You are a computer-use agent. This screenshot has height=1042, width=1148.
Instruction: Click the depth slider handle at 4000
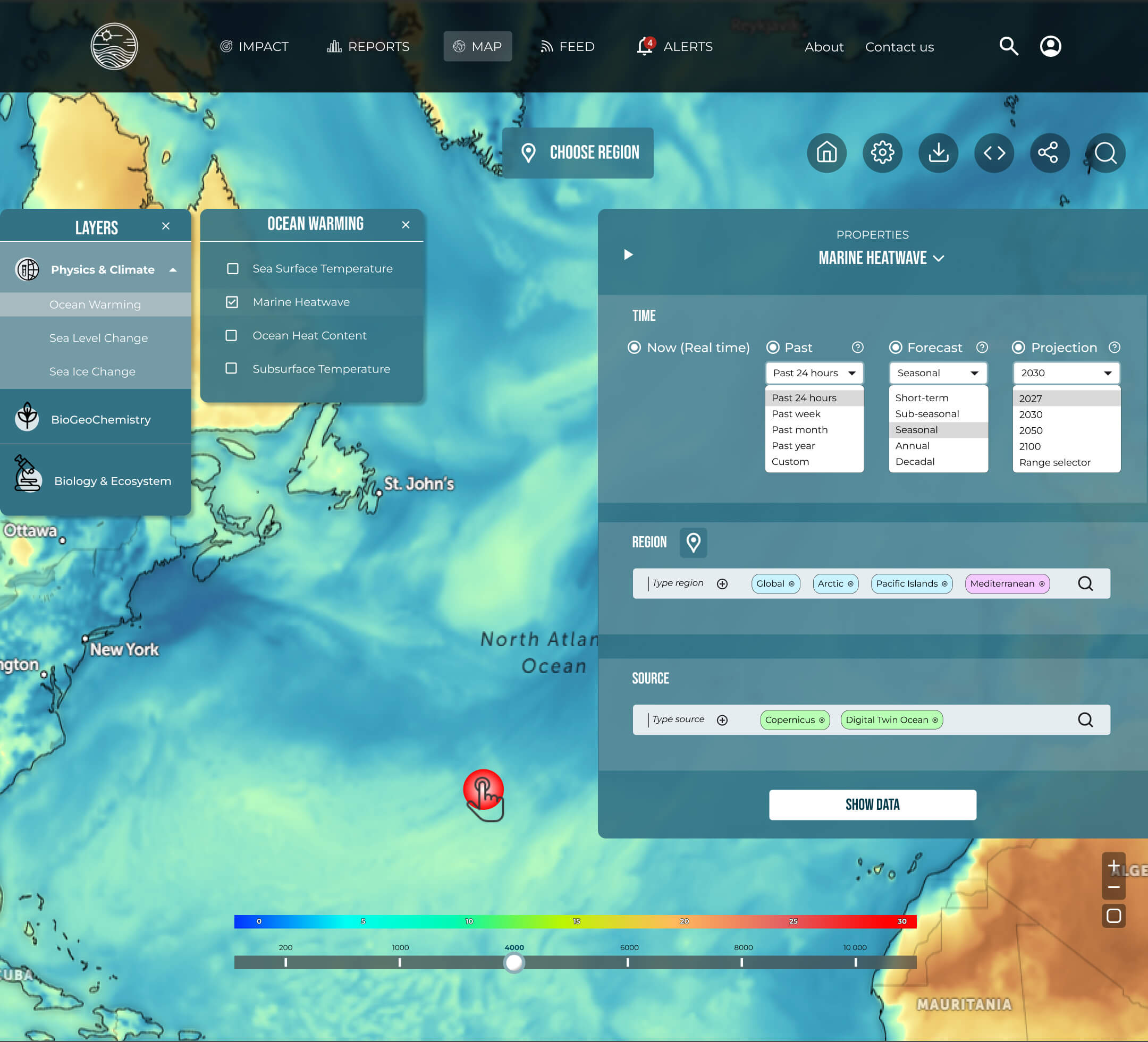513,962
